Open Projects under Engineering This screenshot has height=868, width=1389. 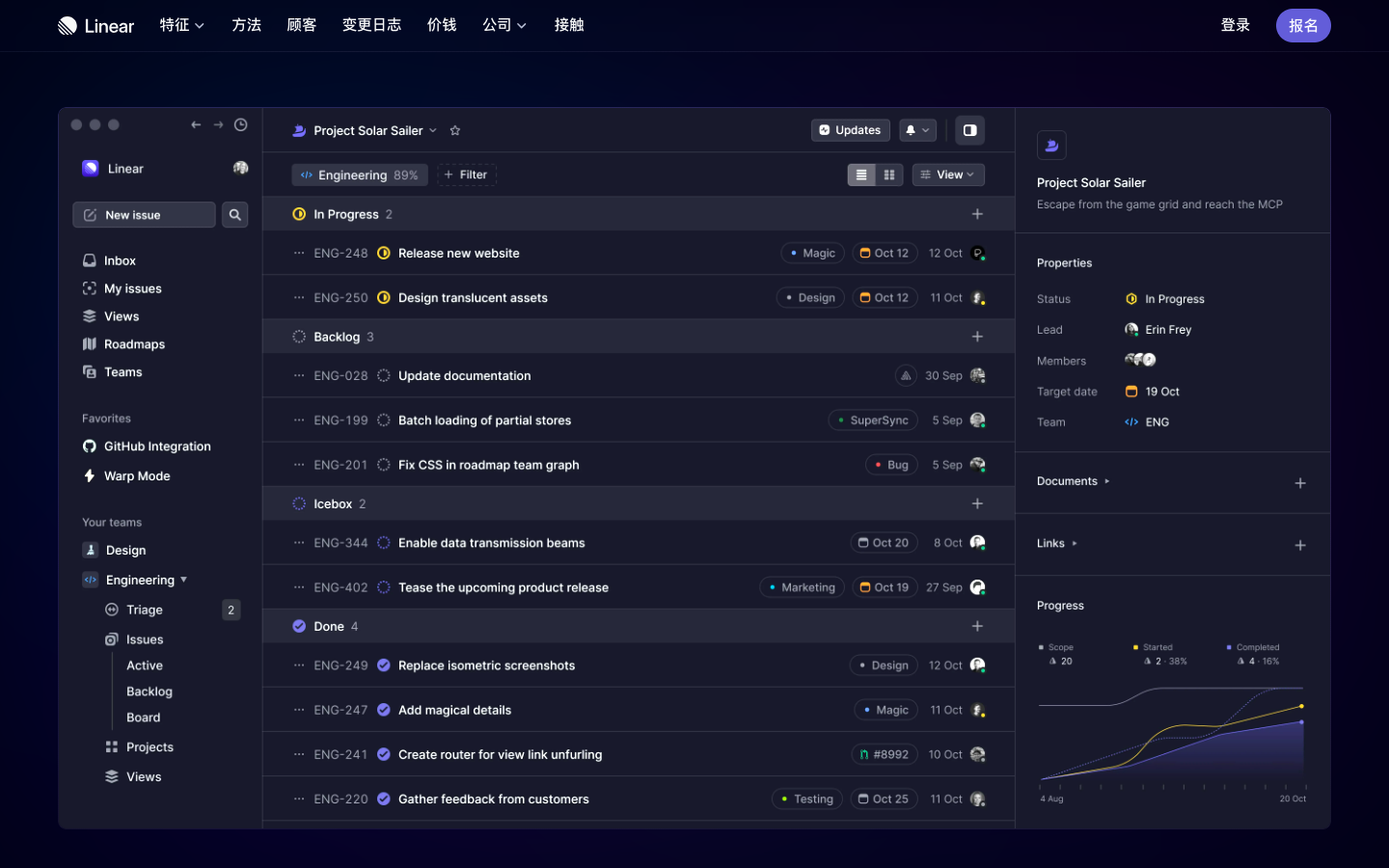[139, 747]
